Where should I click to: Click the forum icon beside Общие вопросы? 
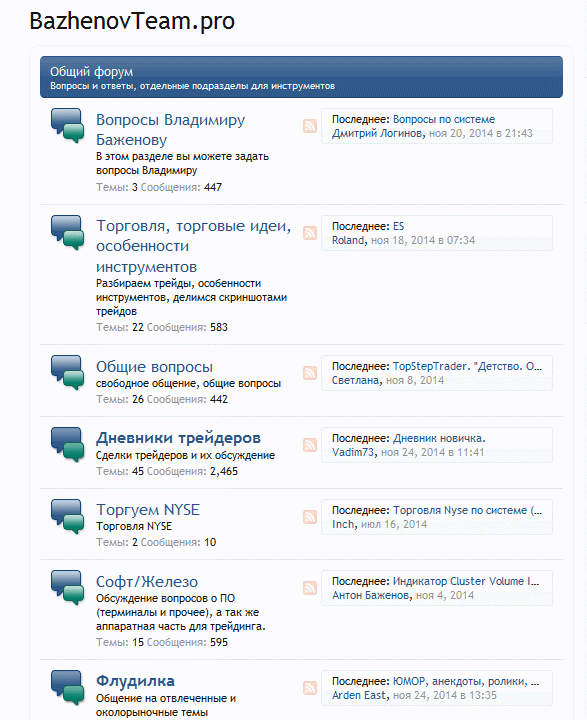tap(68, 372)
